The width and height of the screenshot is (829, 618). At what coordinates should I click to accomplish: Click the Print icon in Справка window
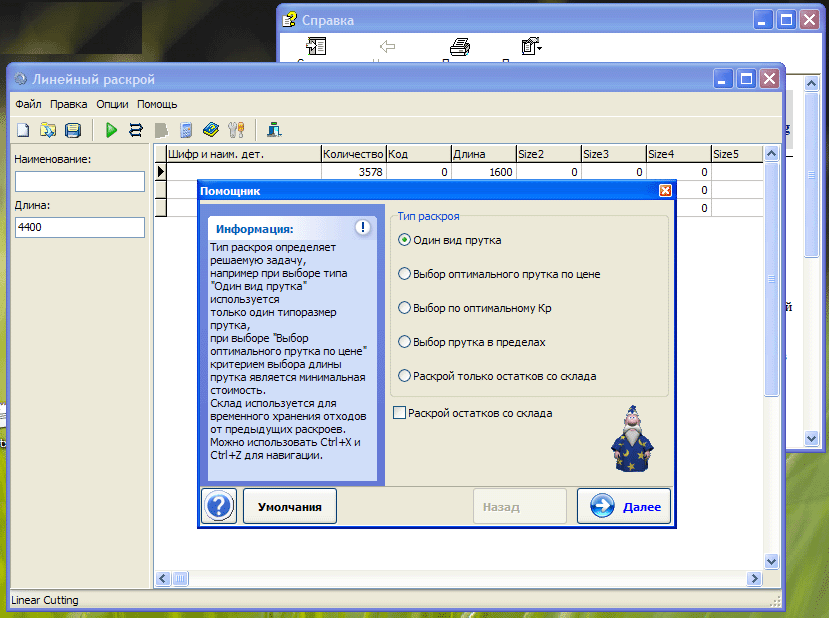[459, 47]
